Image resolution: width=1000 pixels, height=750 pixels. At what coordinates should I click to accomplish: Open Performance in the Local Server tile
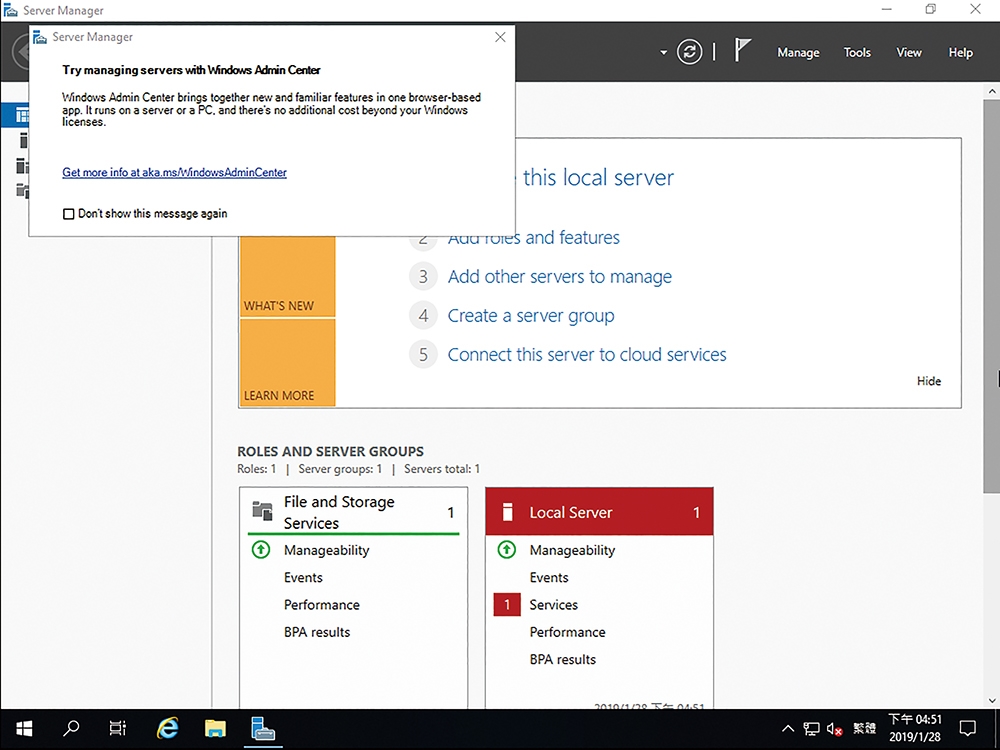(x=568, y=632)
